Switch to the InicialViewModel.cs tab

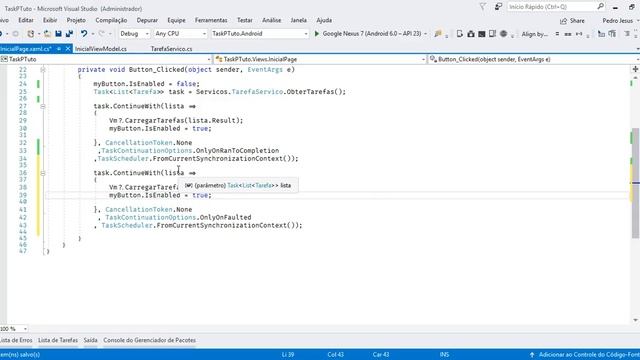101,49
